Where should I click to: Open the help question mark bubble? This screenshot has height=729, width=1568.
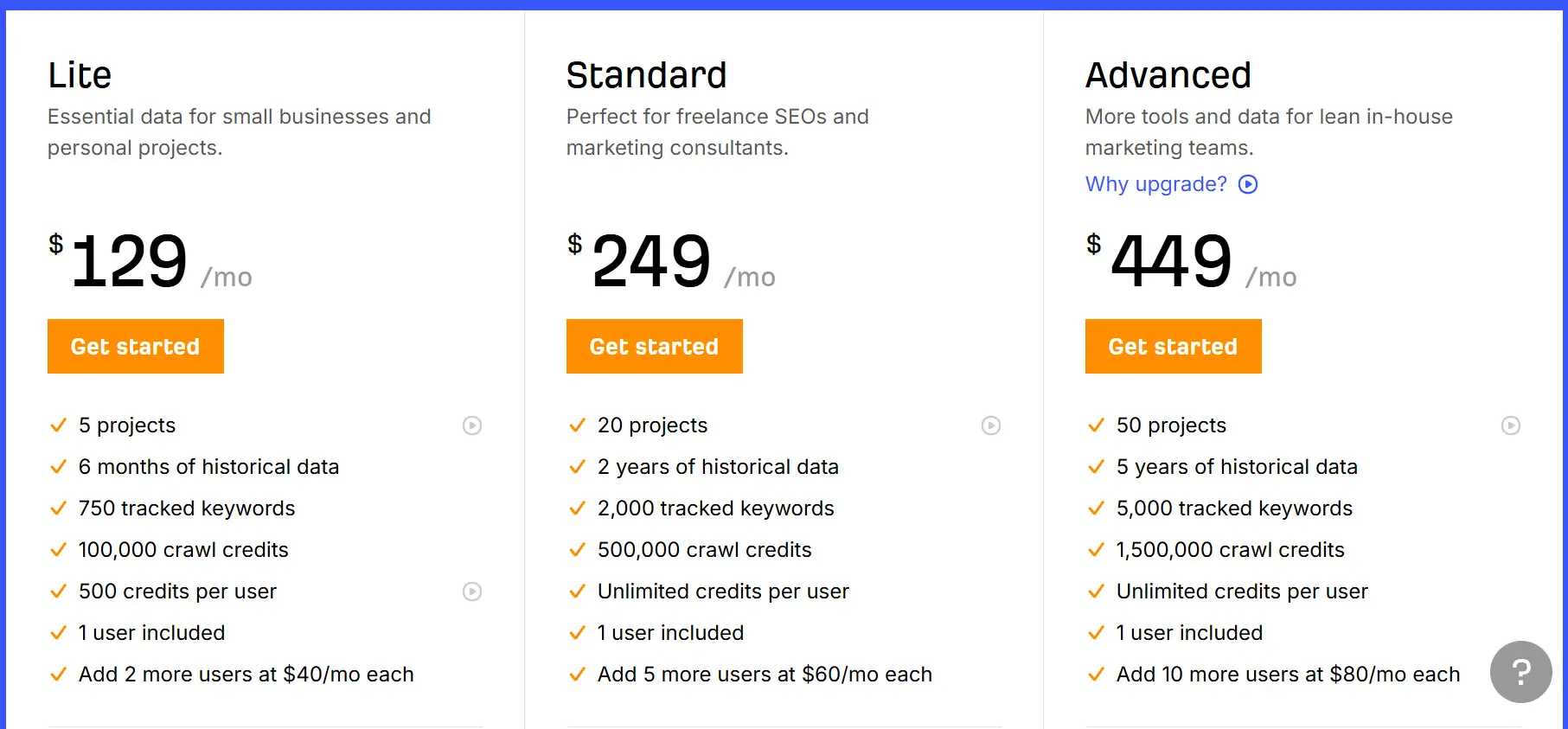click(x=1520, y=671)
